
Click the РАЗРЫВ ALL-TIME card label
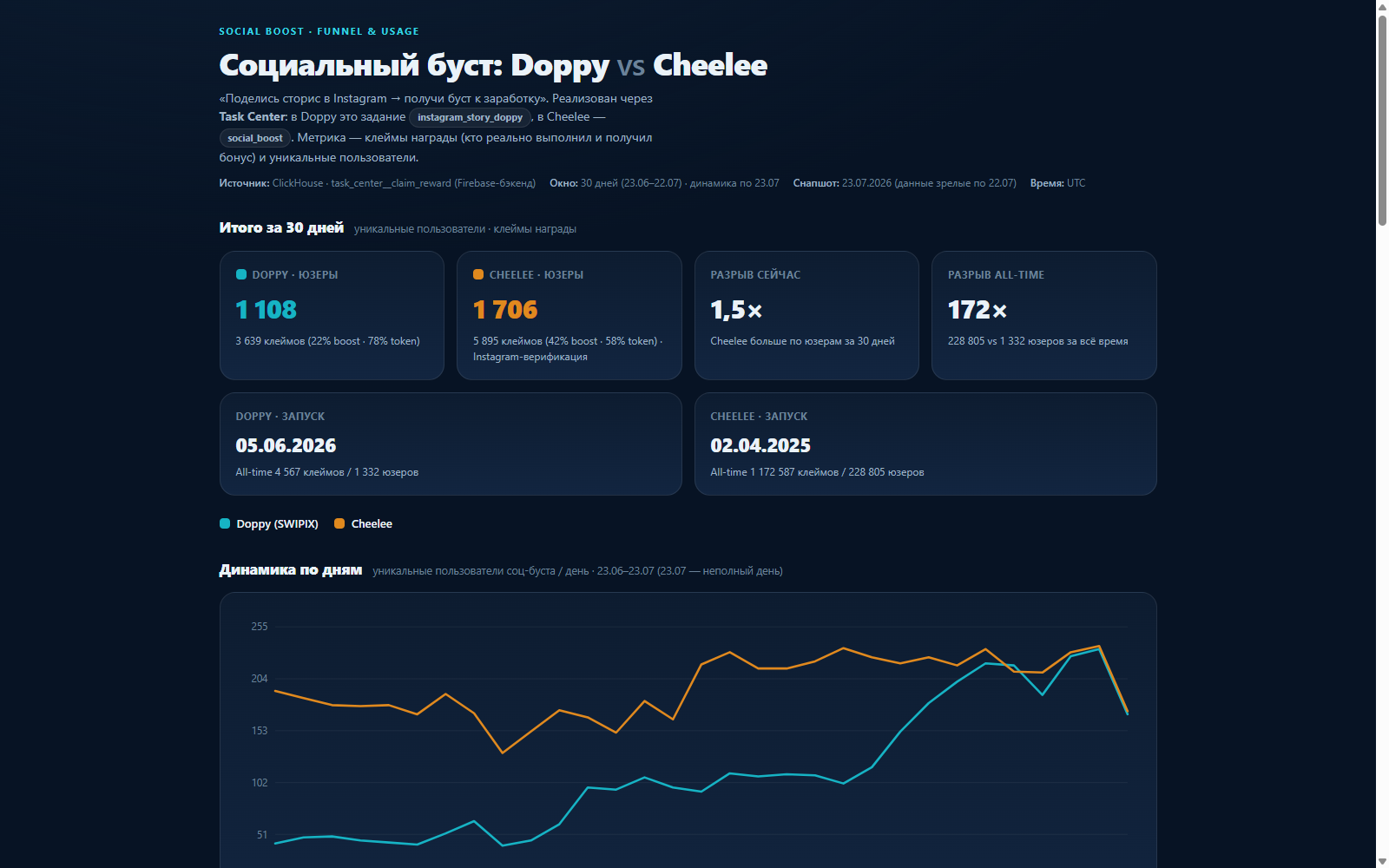(996, 275)
